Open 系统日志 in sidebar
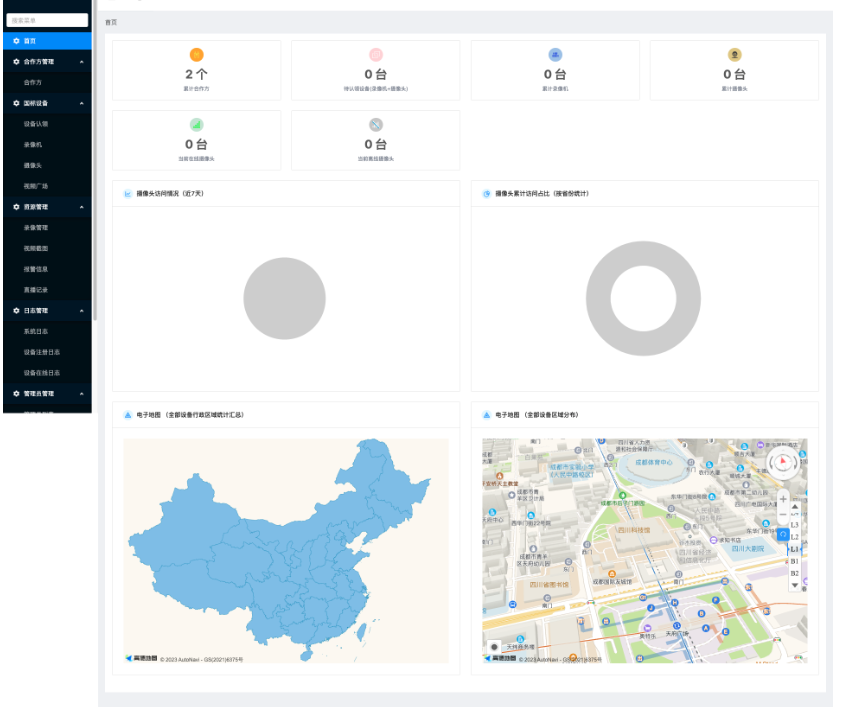 click(x=36, y=331)
